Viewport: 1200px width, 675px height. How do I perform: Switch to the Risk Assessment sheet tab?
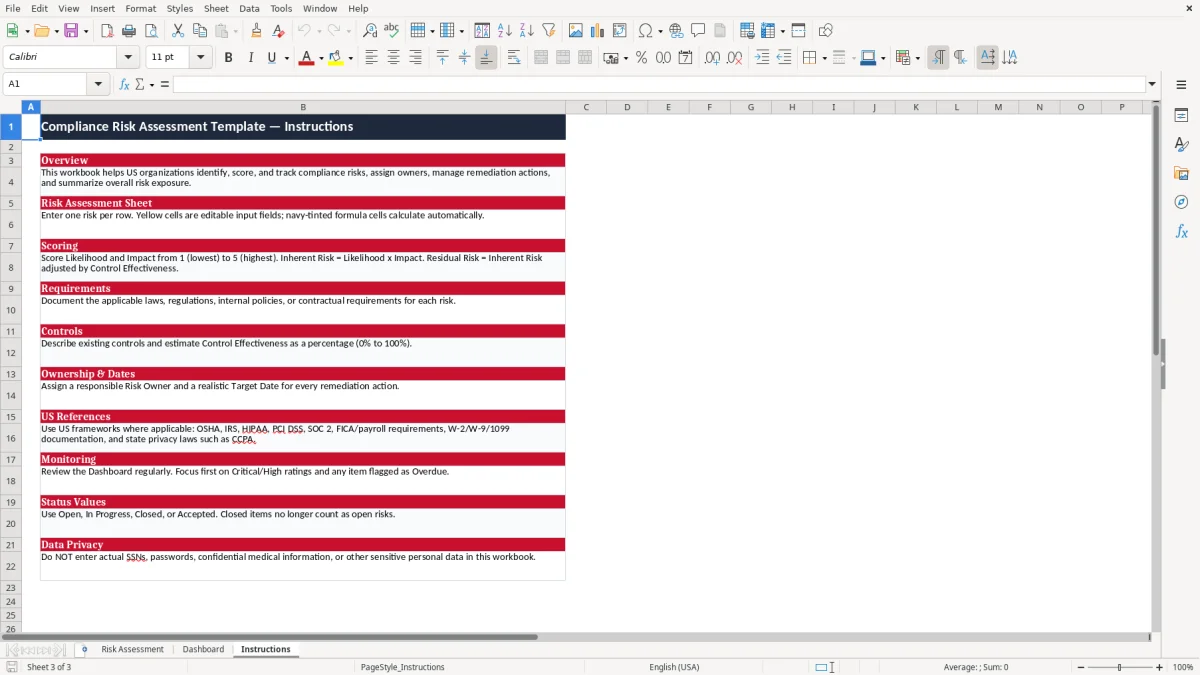pos(132,649)
